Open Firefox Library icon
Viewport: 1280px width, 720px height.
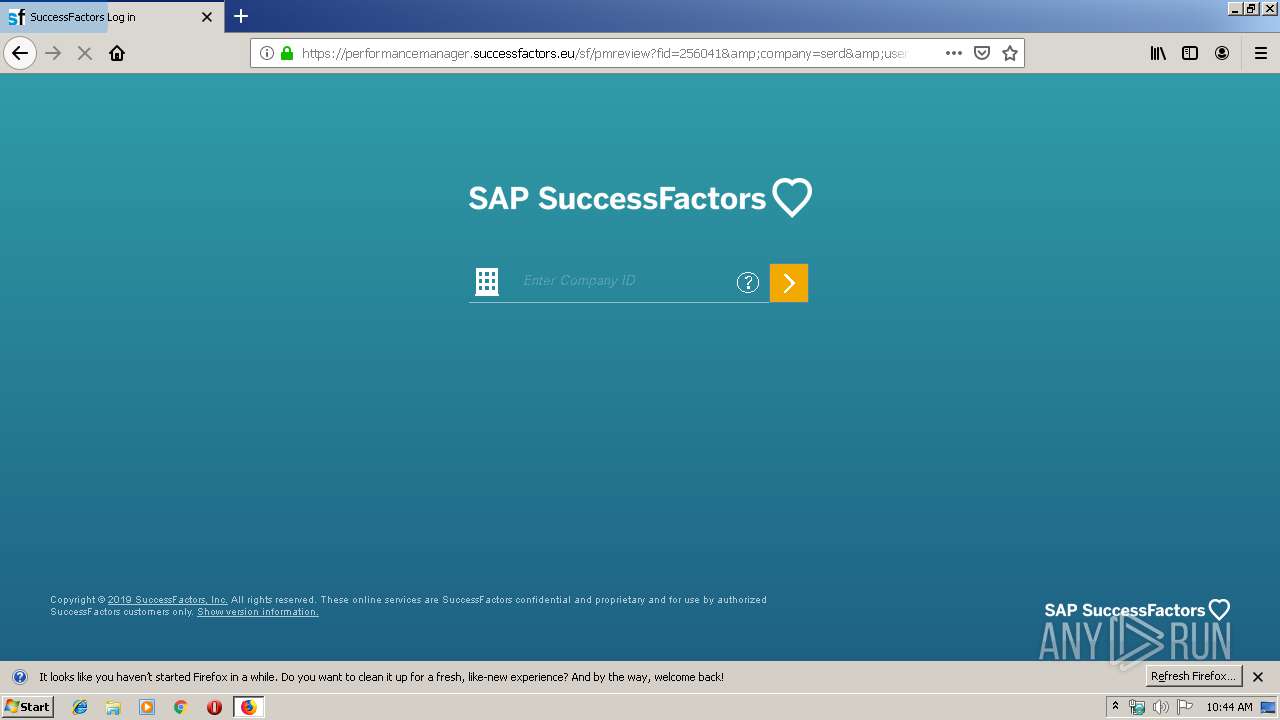[1158, 53]
